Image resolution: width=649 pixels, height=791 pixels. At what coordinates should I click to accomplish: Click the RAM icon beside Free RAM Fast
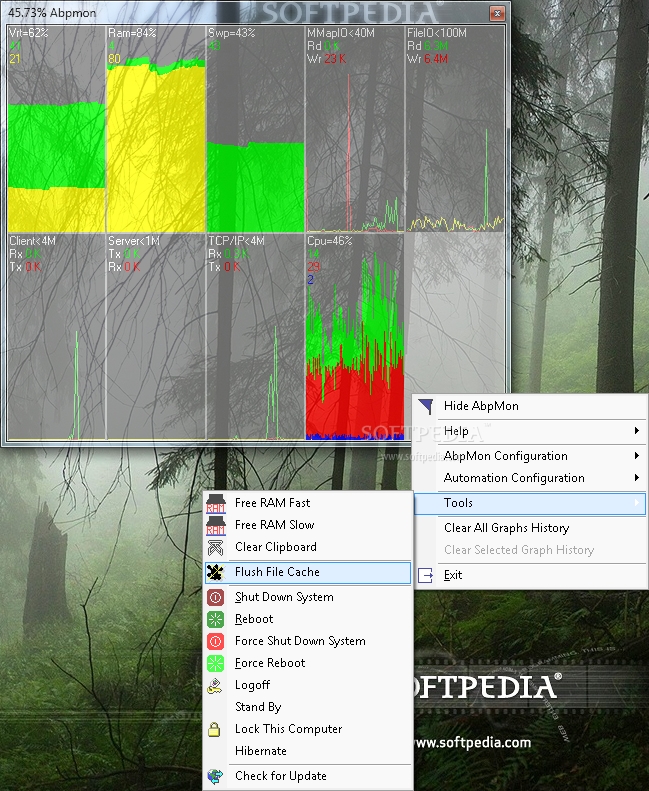(216, 503)
